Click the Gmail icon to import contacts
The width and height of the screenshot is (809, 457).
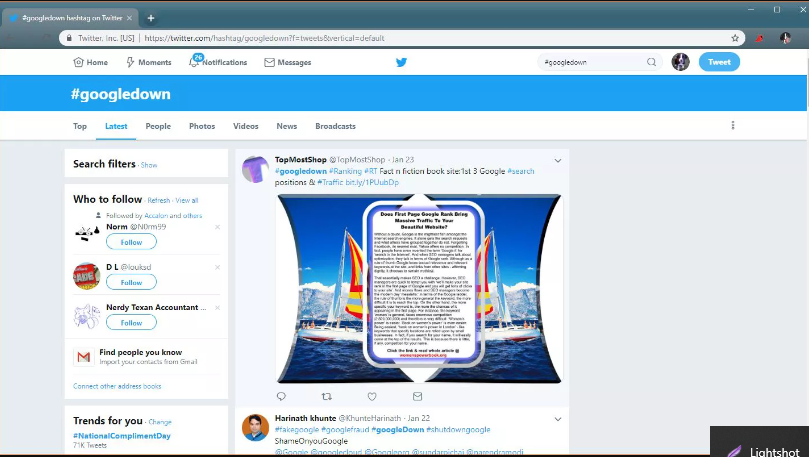pos(84,356)
